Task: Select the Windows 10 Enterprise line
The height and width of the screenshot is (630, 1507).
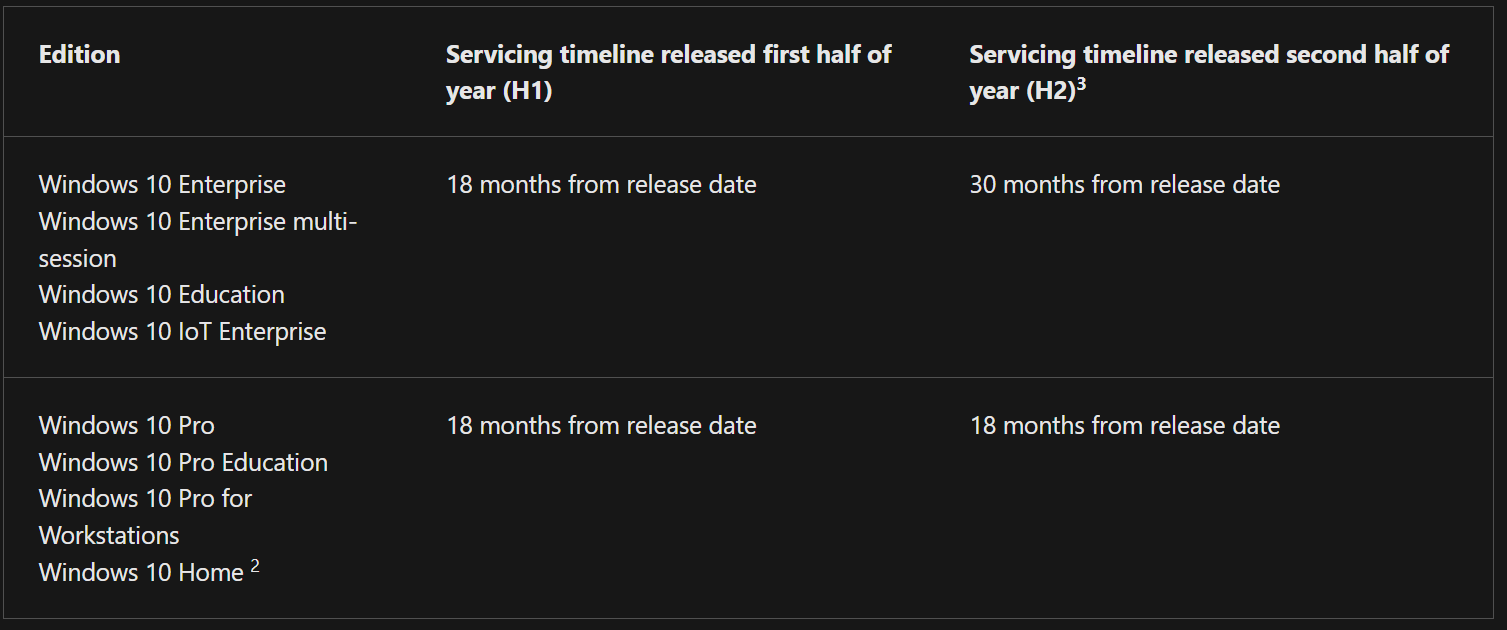Action: click(162, 185)
